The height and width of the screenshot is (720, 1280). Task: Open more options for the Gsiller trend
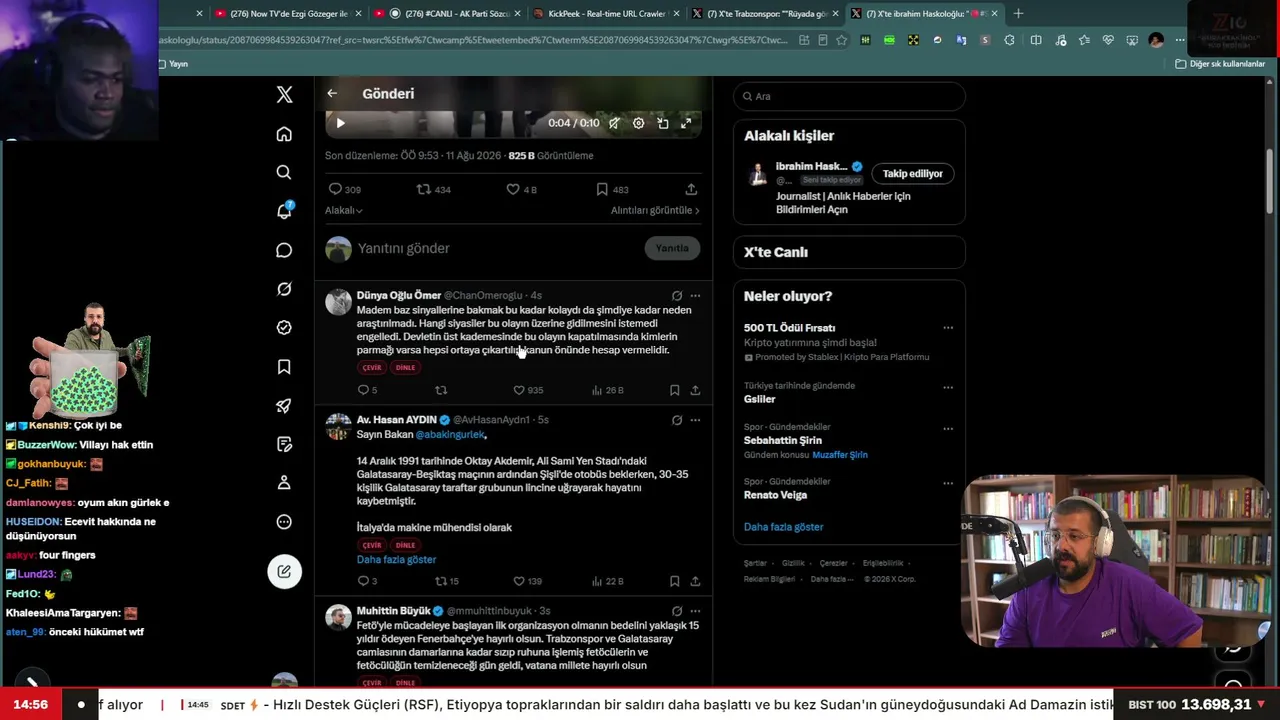(948, 387)
